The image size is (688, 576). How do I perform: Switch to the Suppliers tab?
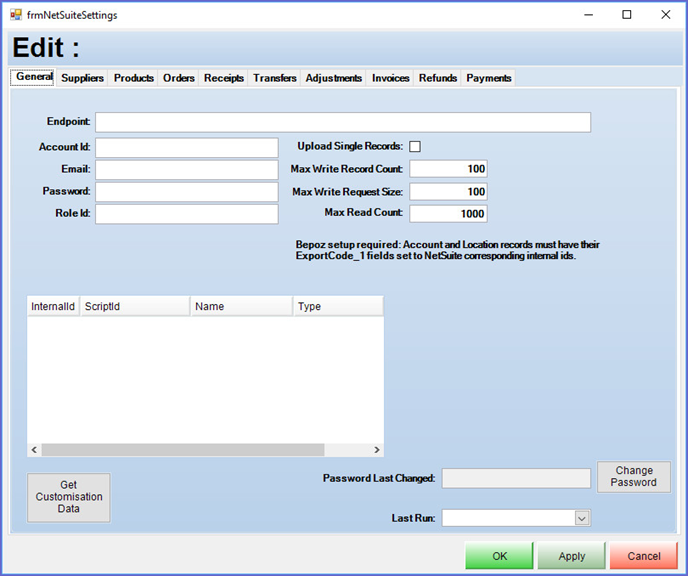click(82, 78)
